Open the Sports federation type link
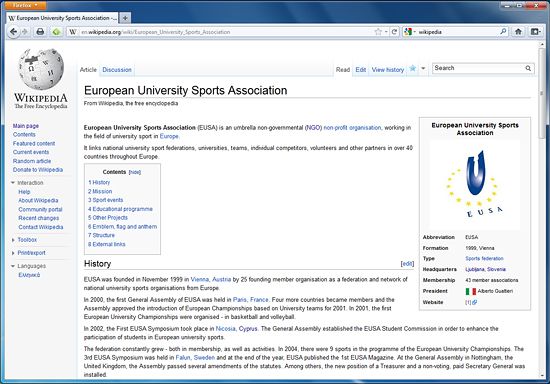The width and height of the screenshot is (550, 384). pyautogui.click(x=484, y=258)
